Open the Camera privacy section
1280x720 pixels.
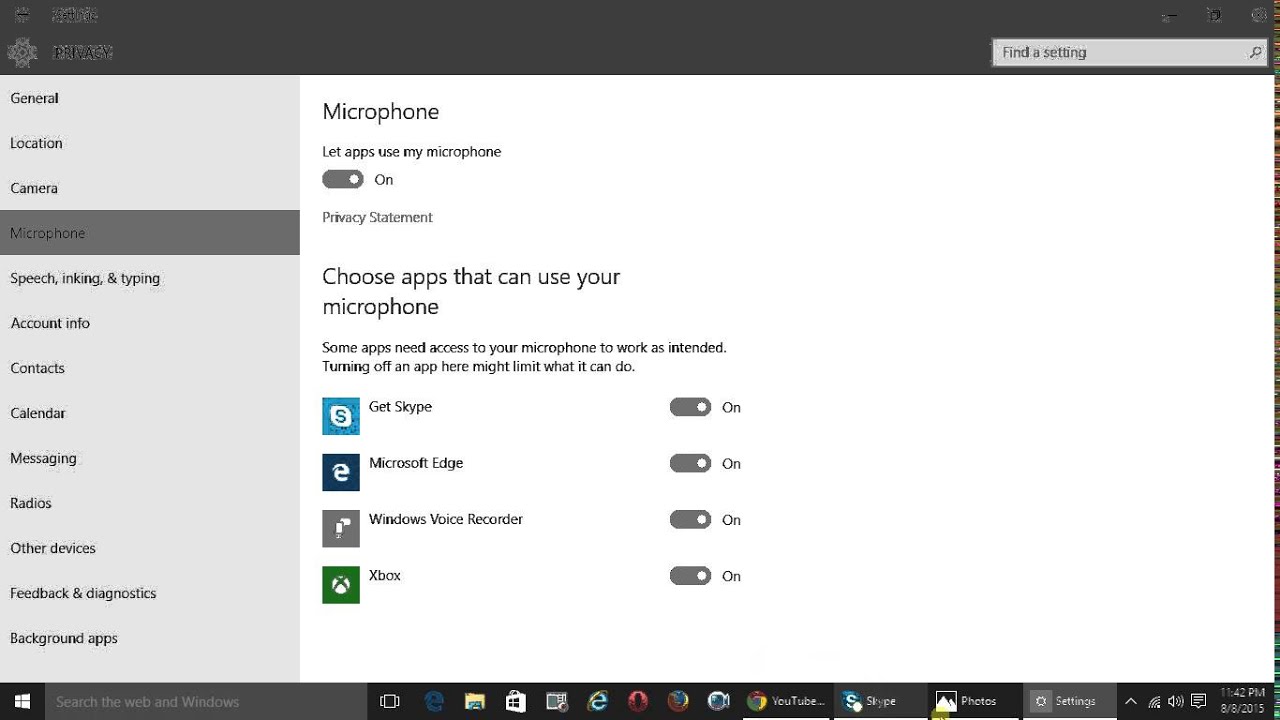point(150,188)
